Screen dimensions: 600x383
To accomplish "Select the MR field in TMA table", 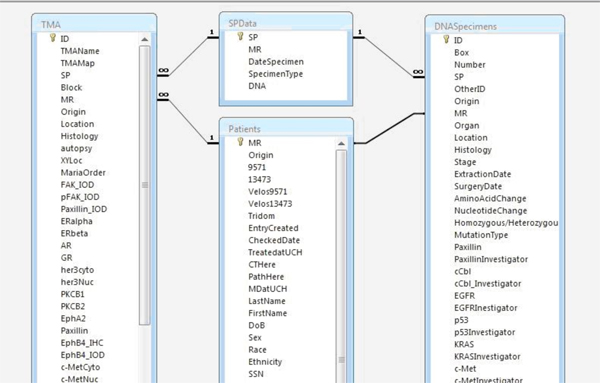I will pos(67,100).
